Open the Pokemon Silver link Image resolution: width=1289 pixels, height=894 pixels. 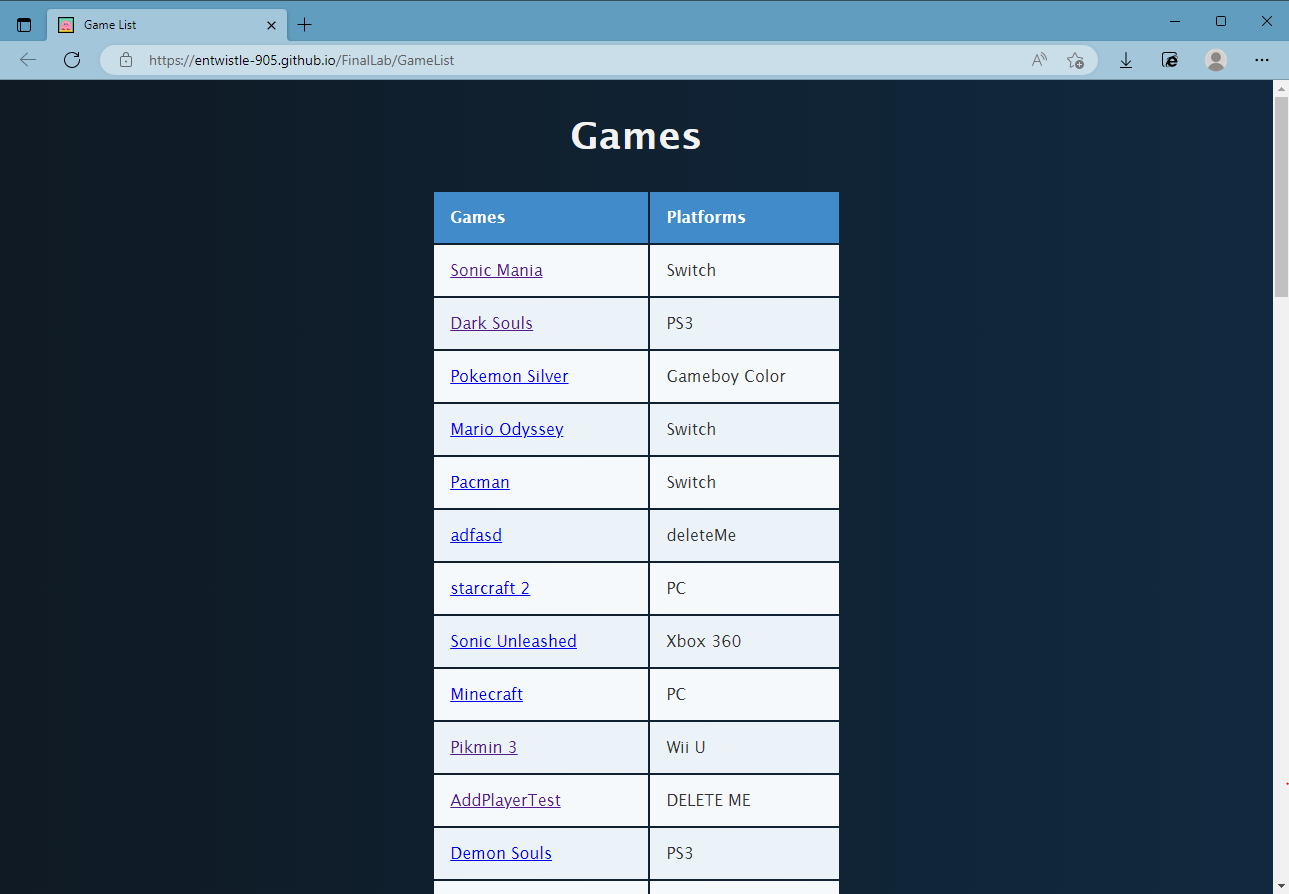[x=509, y=376]
